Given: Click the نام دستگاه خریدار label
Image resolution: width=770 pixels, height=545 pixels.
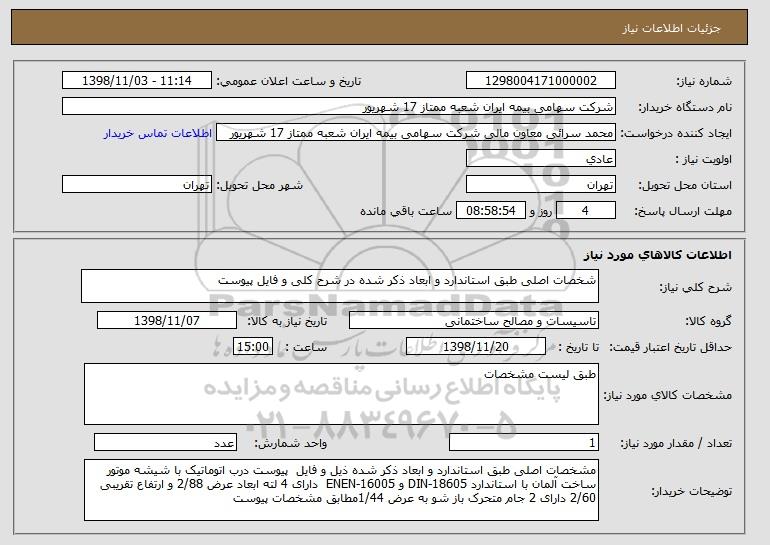Looking at the screenshot, I should (685, 108).
